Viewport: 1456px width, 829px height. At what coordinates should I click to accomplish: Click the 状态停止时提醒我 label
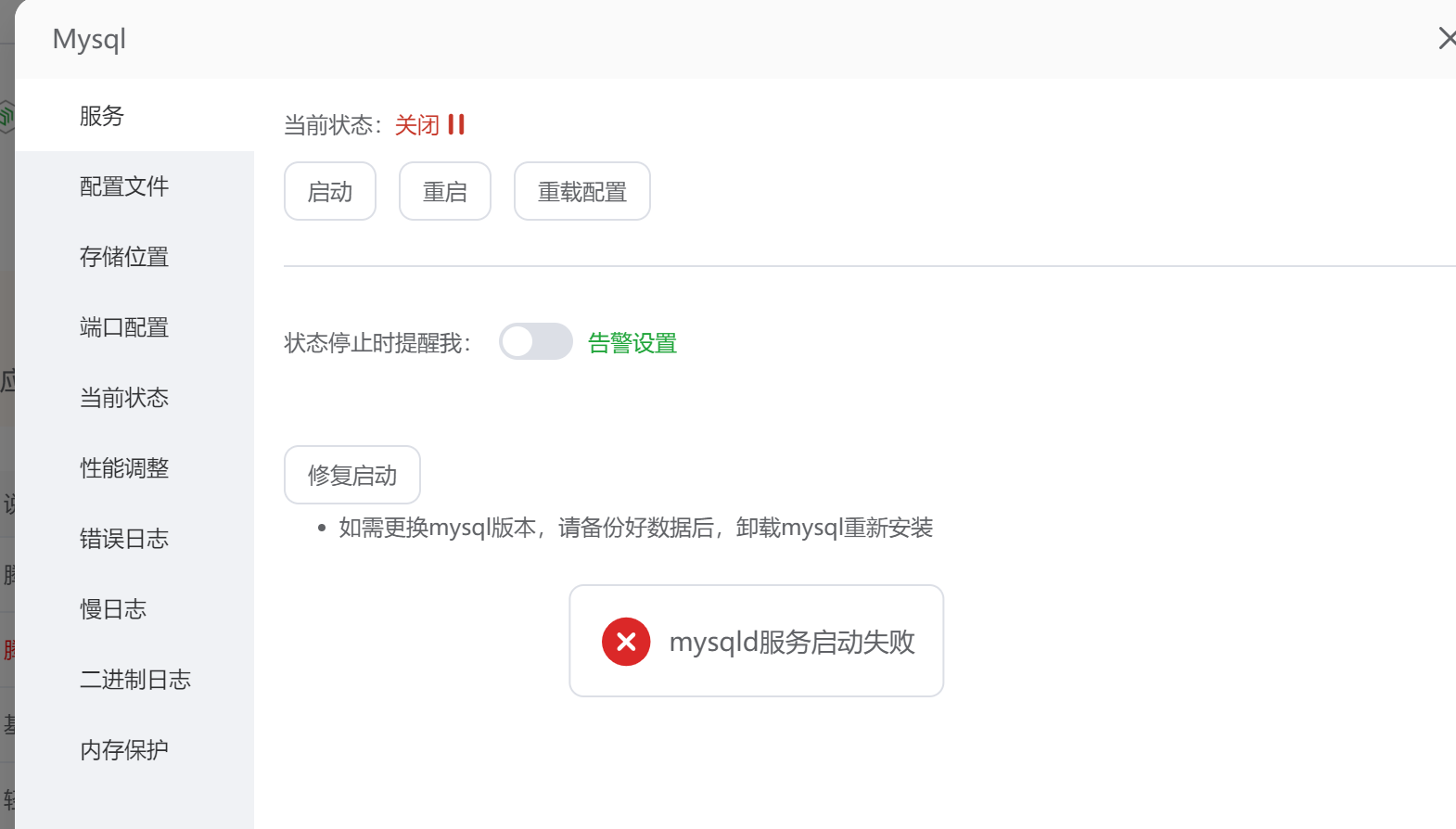coord(377,343)
